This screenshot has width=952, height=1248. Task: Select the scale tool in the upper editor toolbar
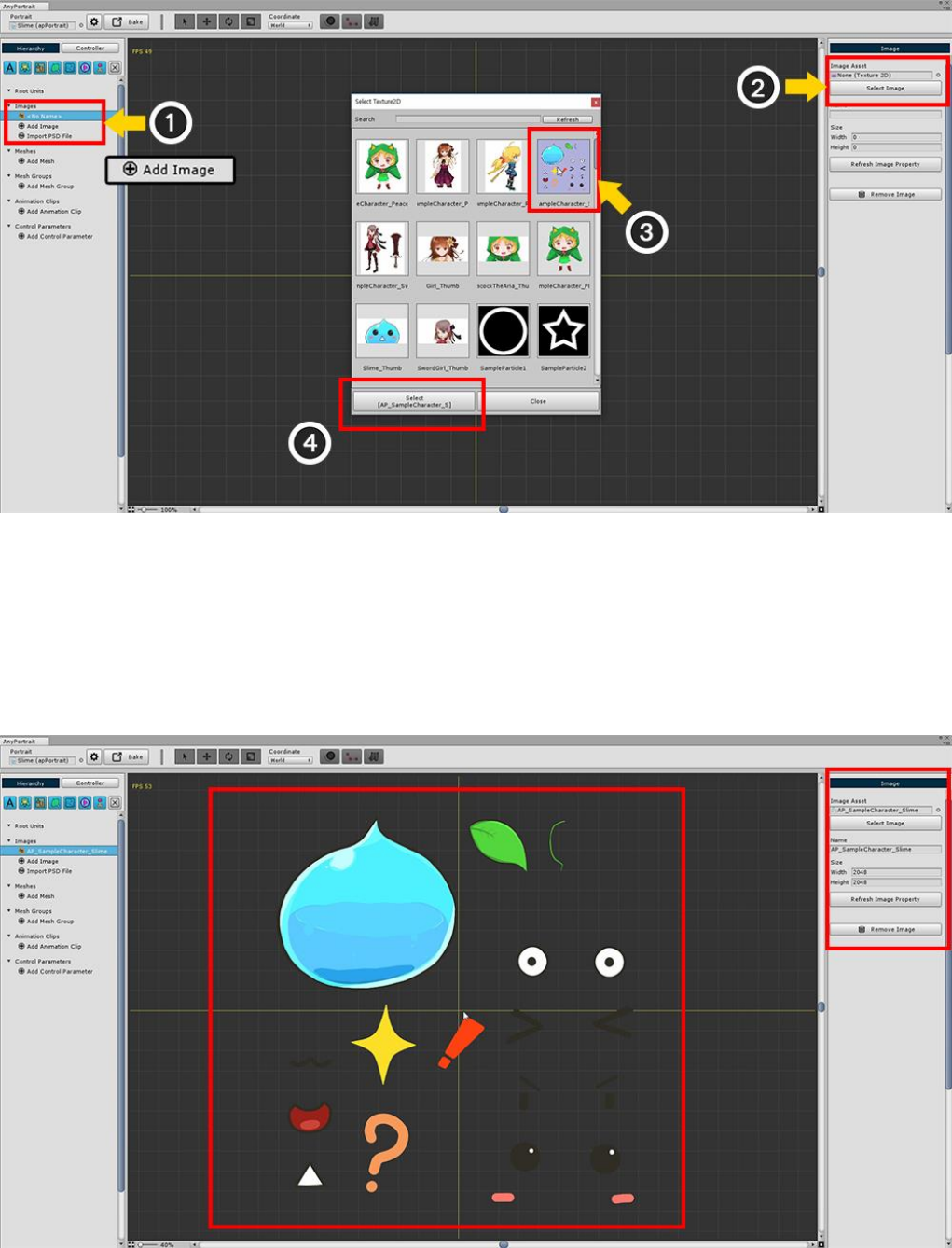click(250, 21)
